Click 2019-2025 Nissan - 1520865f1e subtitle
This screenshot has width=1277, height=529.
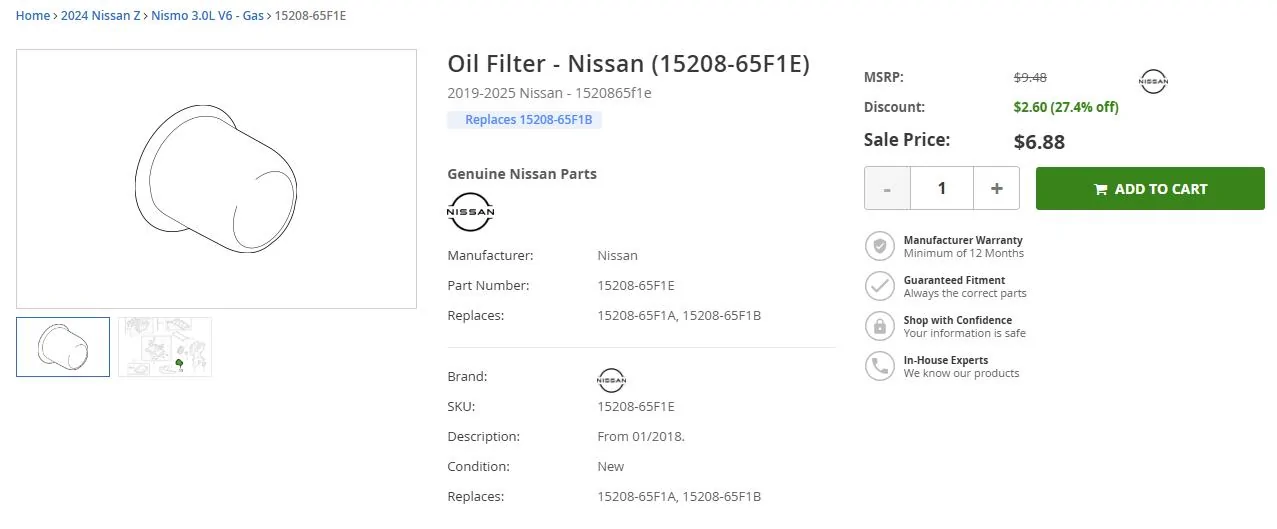549,93
